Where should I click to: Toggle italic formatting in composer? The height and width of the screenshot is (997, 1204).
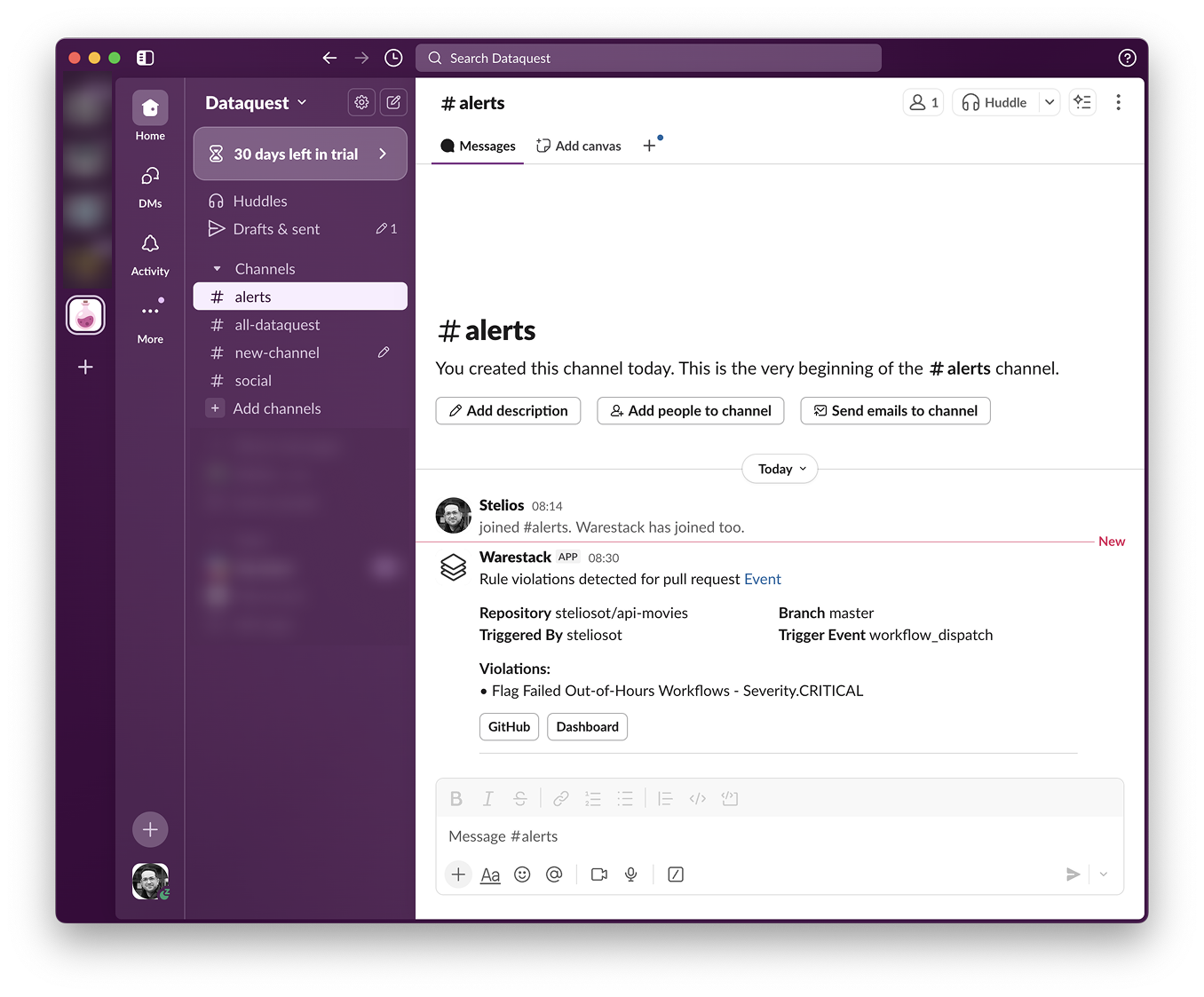tap(487, 799)
